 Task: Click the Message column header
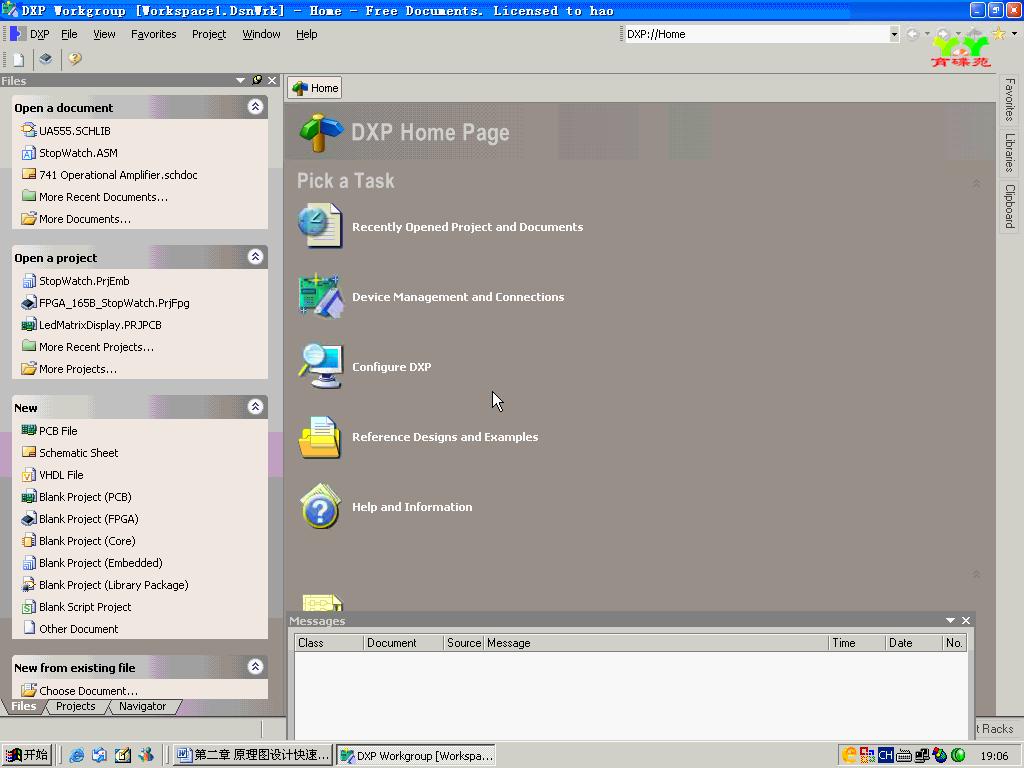(656, 643)
